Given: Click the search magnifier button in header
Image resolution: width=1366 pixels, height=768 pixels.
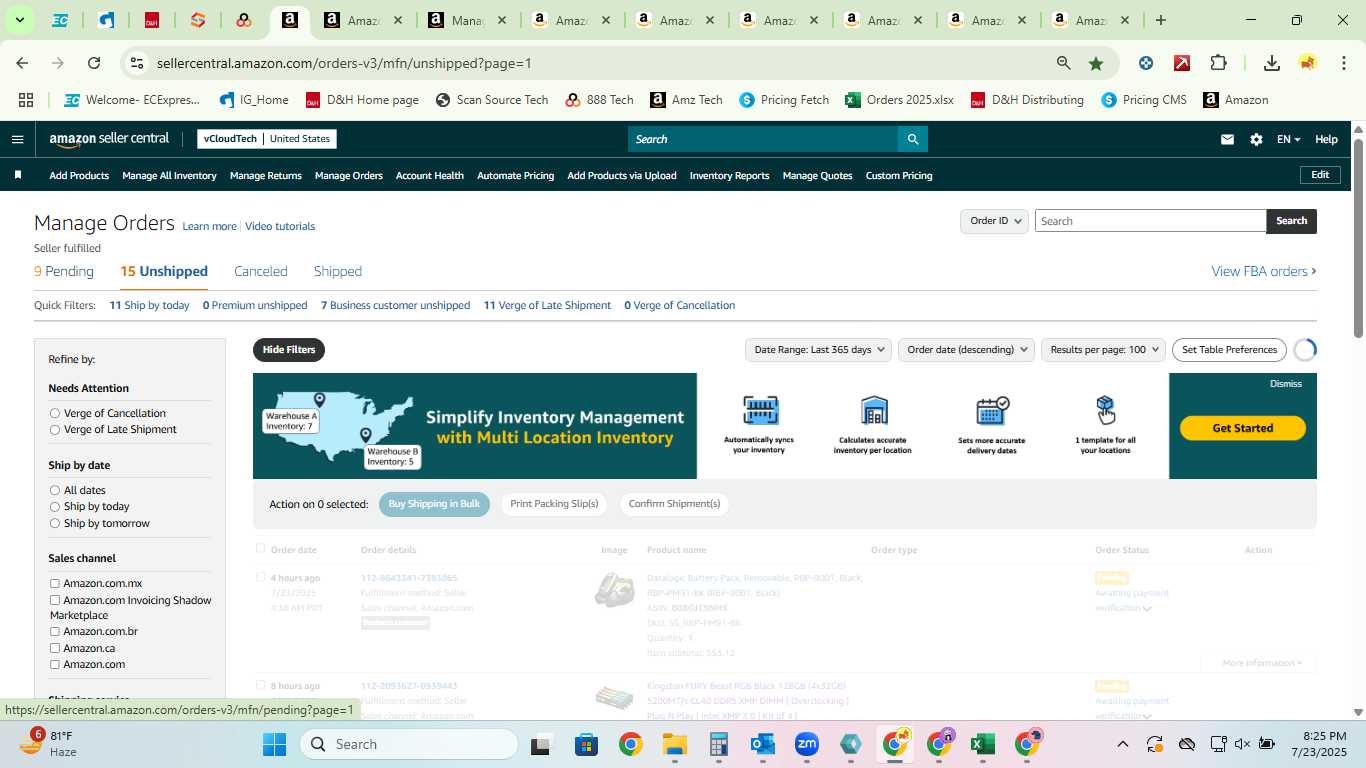Looking at the screenshot, I should (912, 139).
